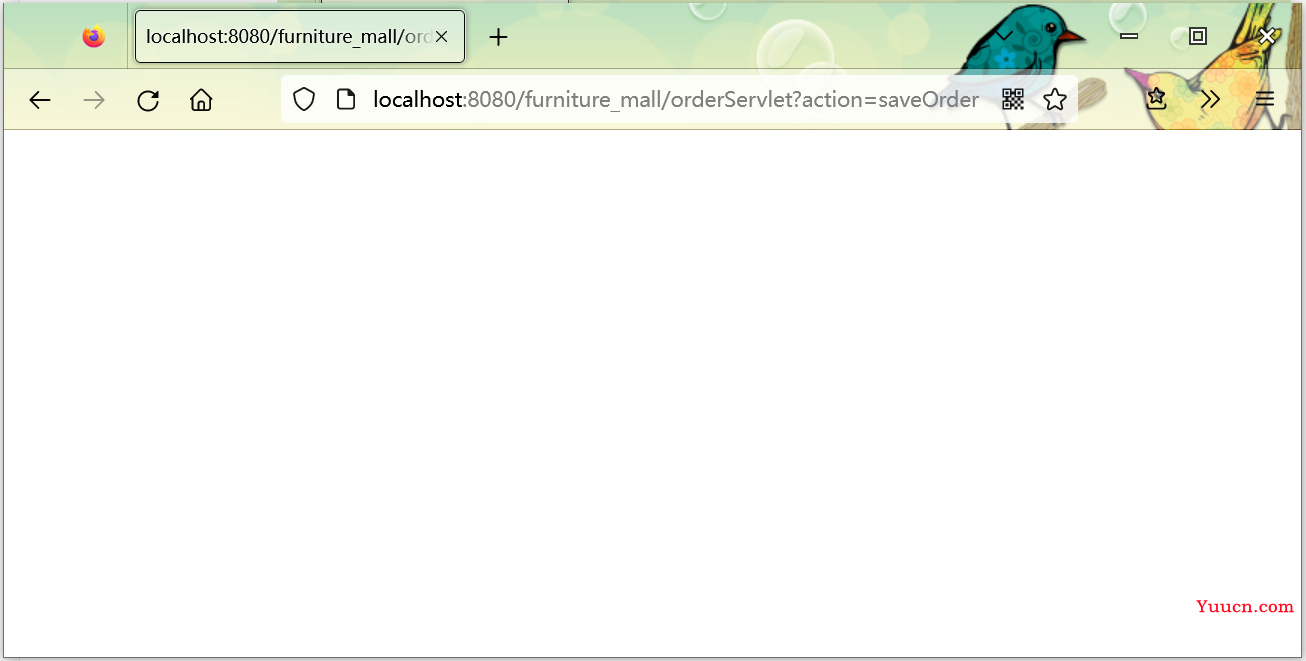
Task: Minimize the Firefox window
Action: click(1129, 36)
